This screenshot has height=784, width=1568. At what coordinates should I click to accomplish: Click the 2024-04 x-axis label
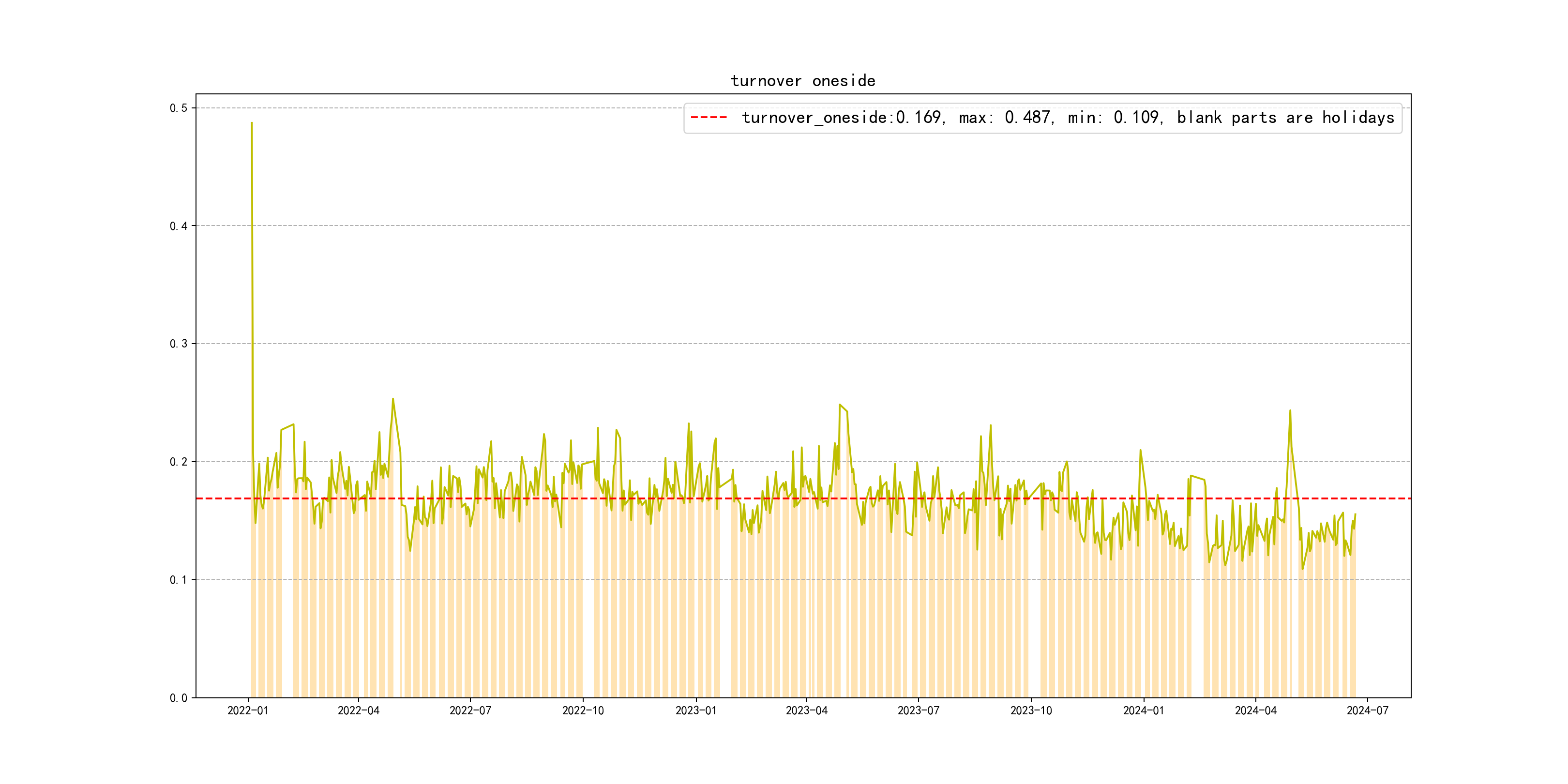(x=1255, y=711)
